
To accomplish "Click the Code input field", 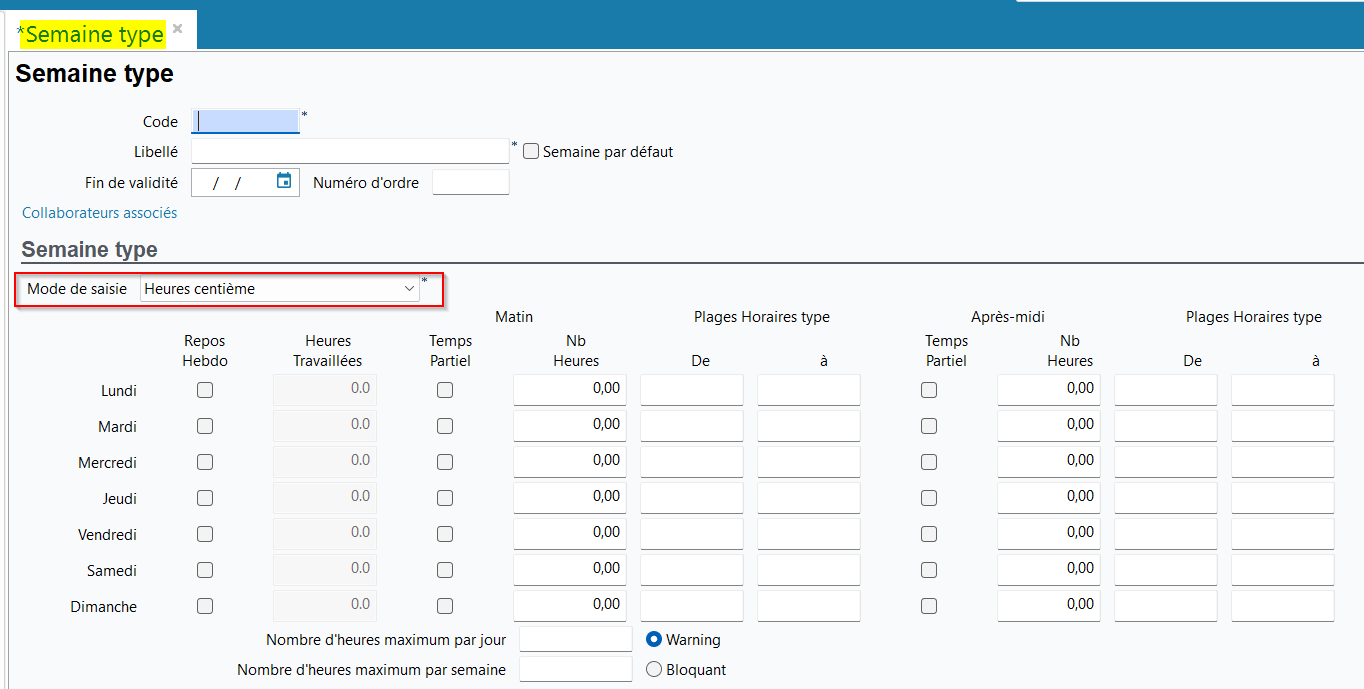I will [x=245, y=122].
